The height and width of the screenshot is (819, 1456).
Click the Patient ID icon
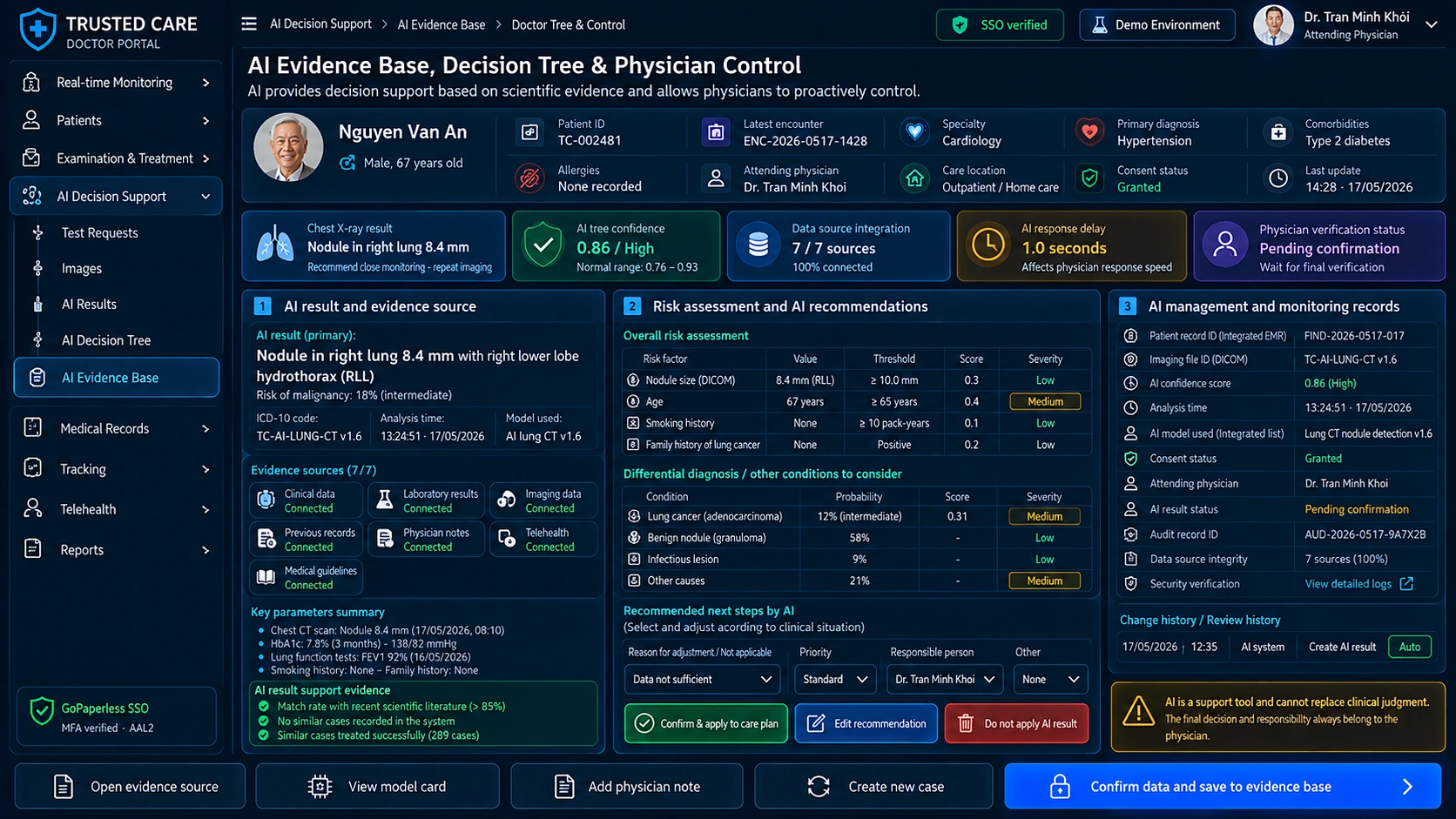(x=529, y=132)
